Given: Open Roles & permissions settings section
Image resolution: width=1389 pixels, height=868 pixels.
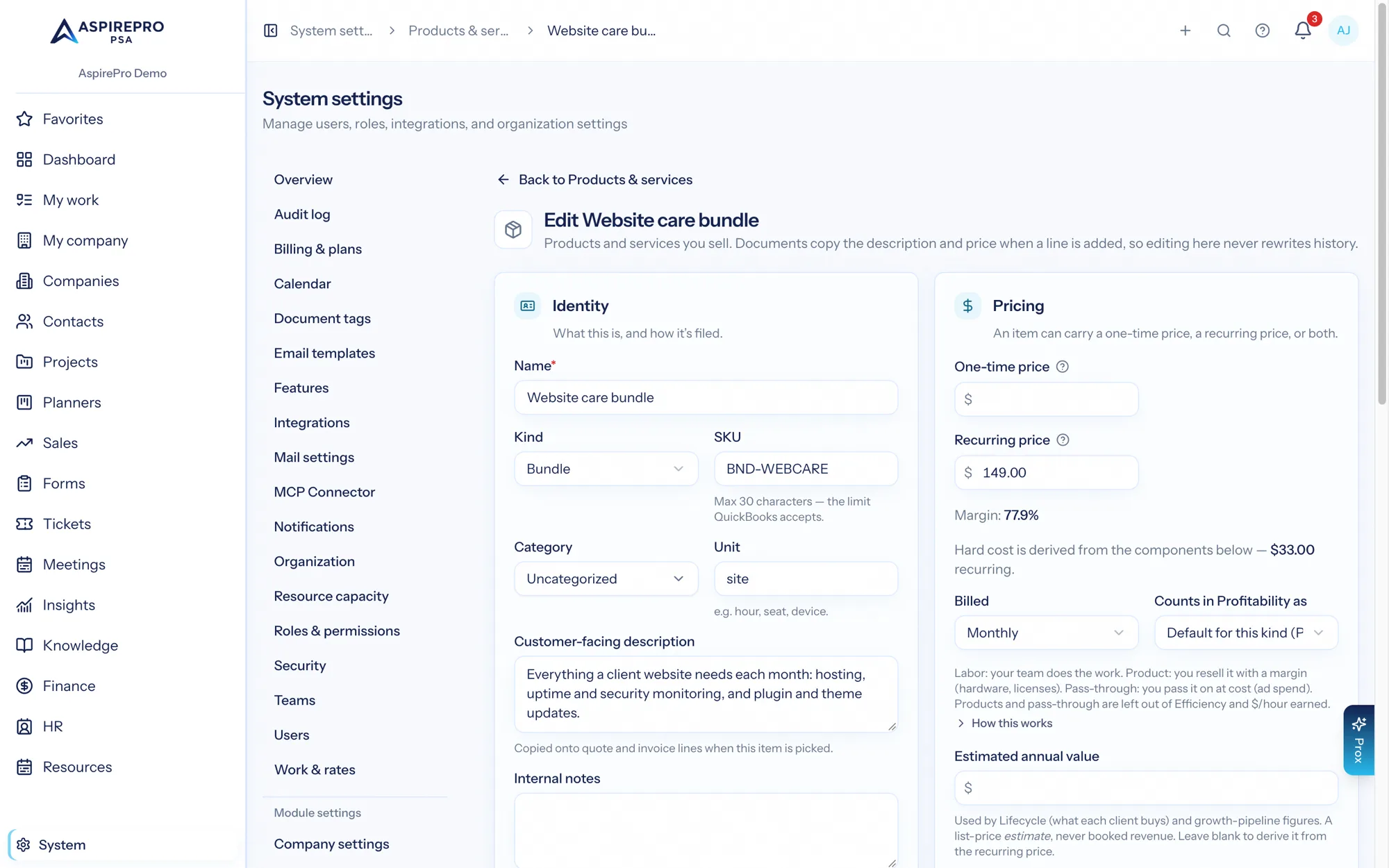Looking at the screenshot, I should pyautogui.click(x=337, y=631).
